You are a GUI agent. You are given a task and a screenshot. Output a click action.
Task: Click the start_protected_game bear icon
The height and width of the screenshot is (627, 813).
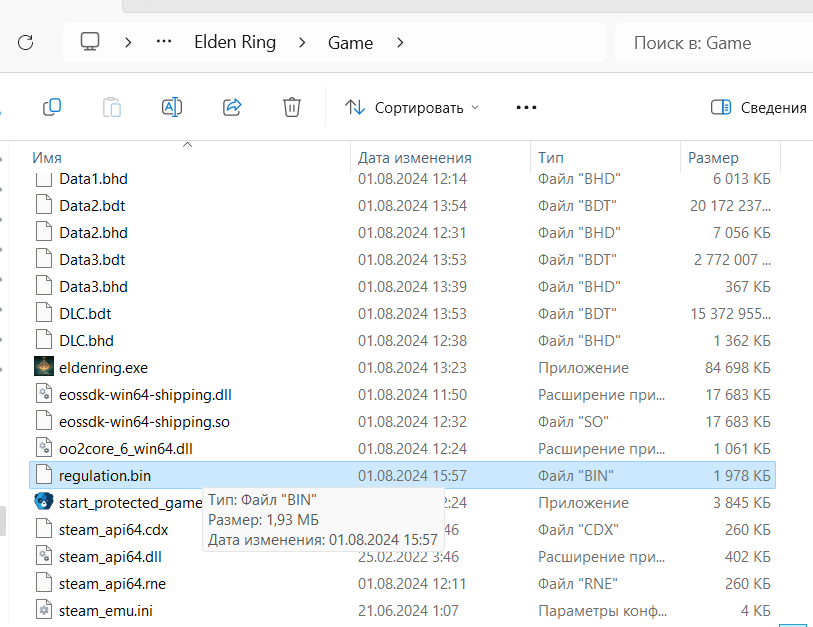44,501
